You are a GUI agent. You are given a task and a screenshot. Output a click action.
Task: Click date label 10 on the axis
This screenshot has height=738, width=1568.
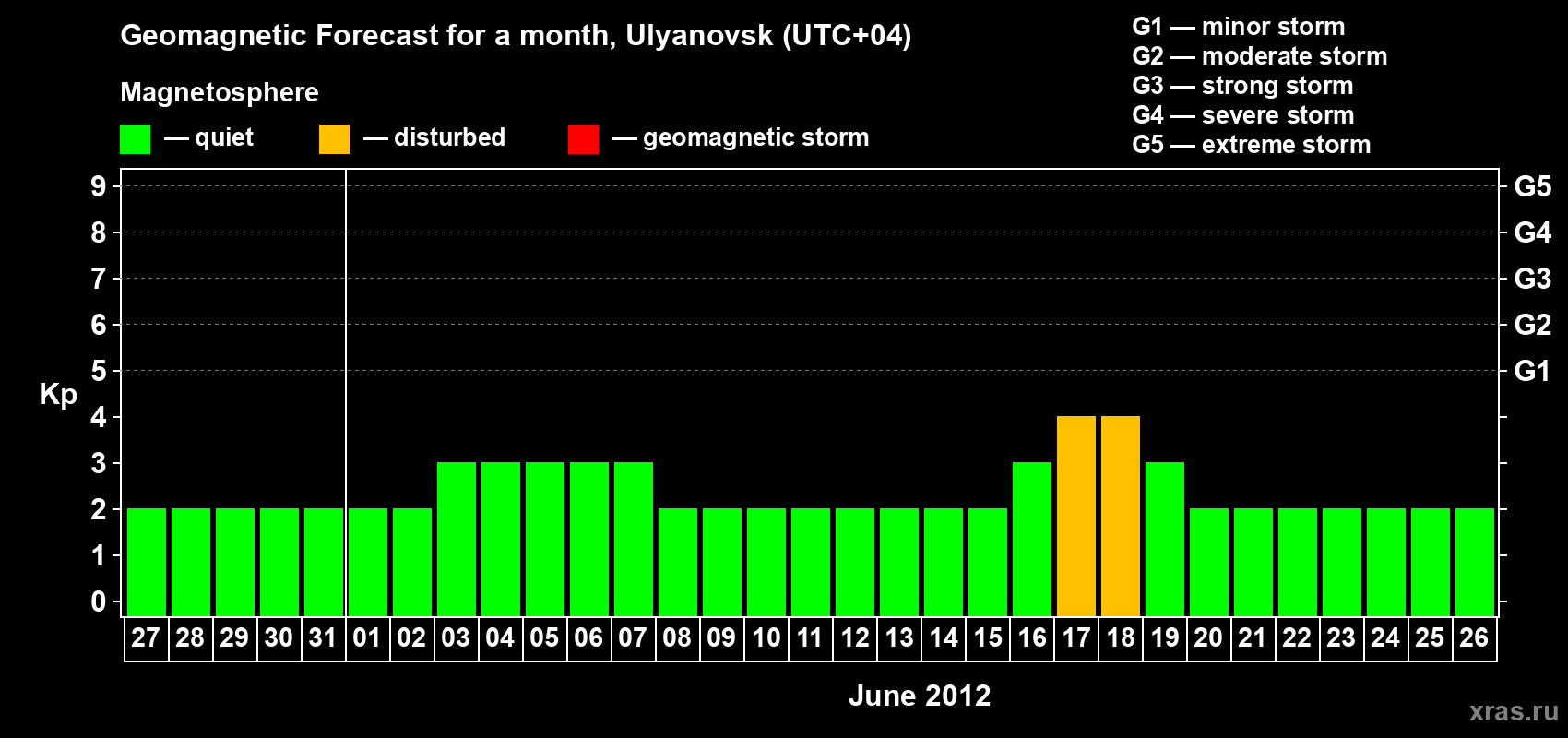[x=766, y=638]
